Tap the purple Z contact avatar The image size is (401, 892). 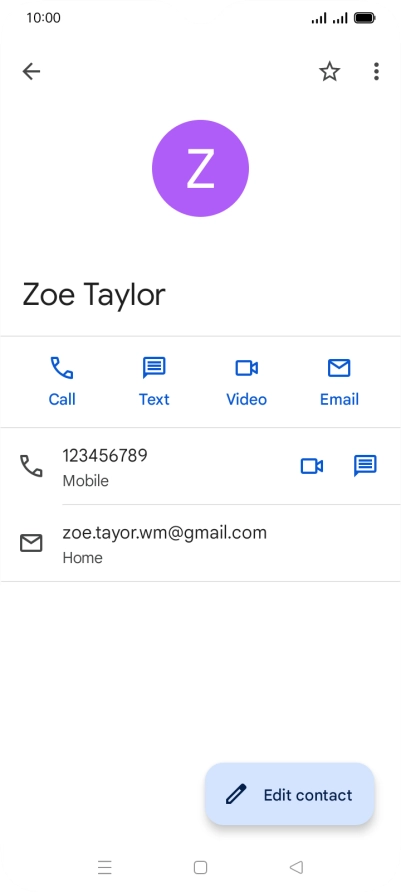coord(200,168)
